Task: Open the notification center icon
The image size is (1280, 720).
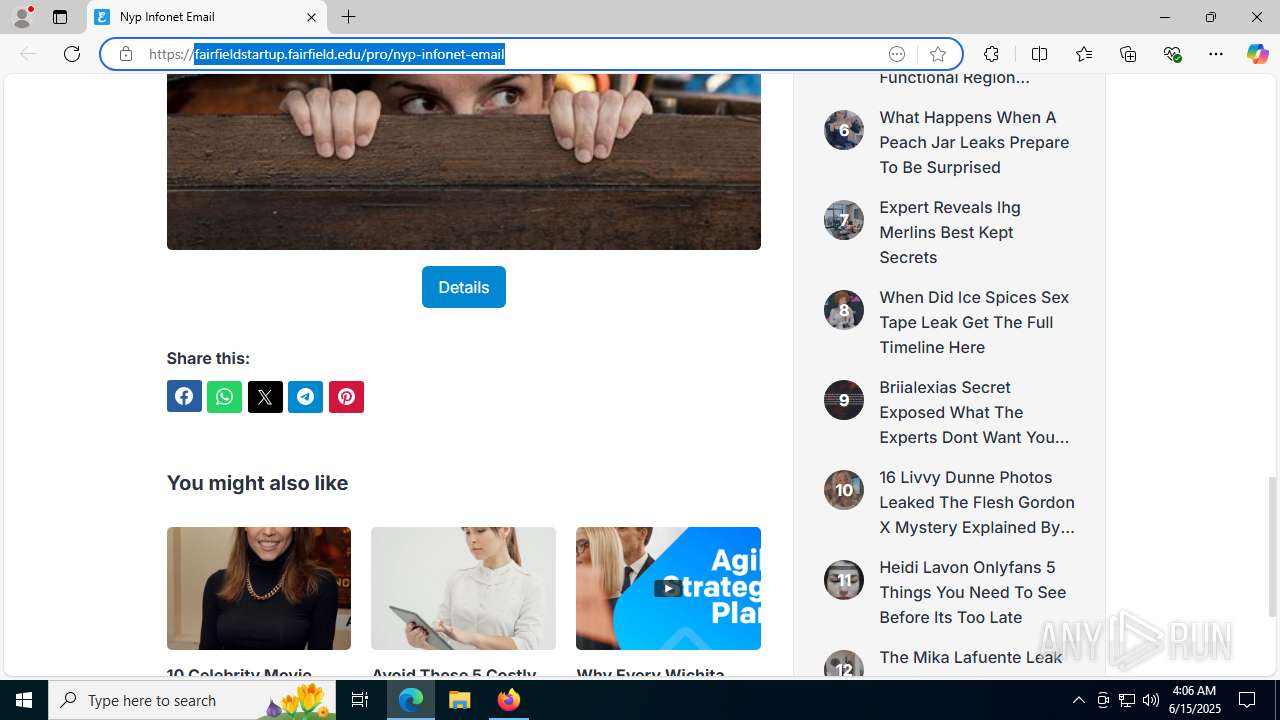Action: (x=1247, y=700)
